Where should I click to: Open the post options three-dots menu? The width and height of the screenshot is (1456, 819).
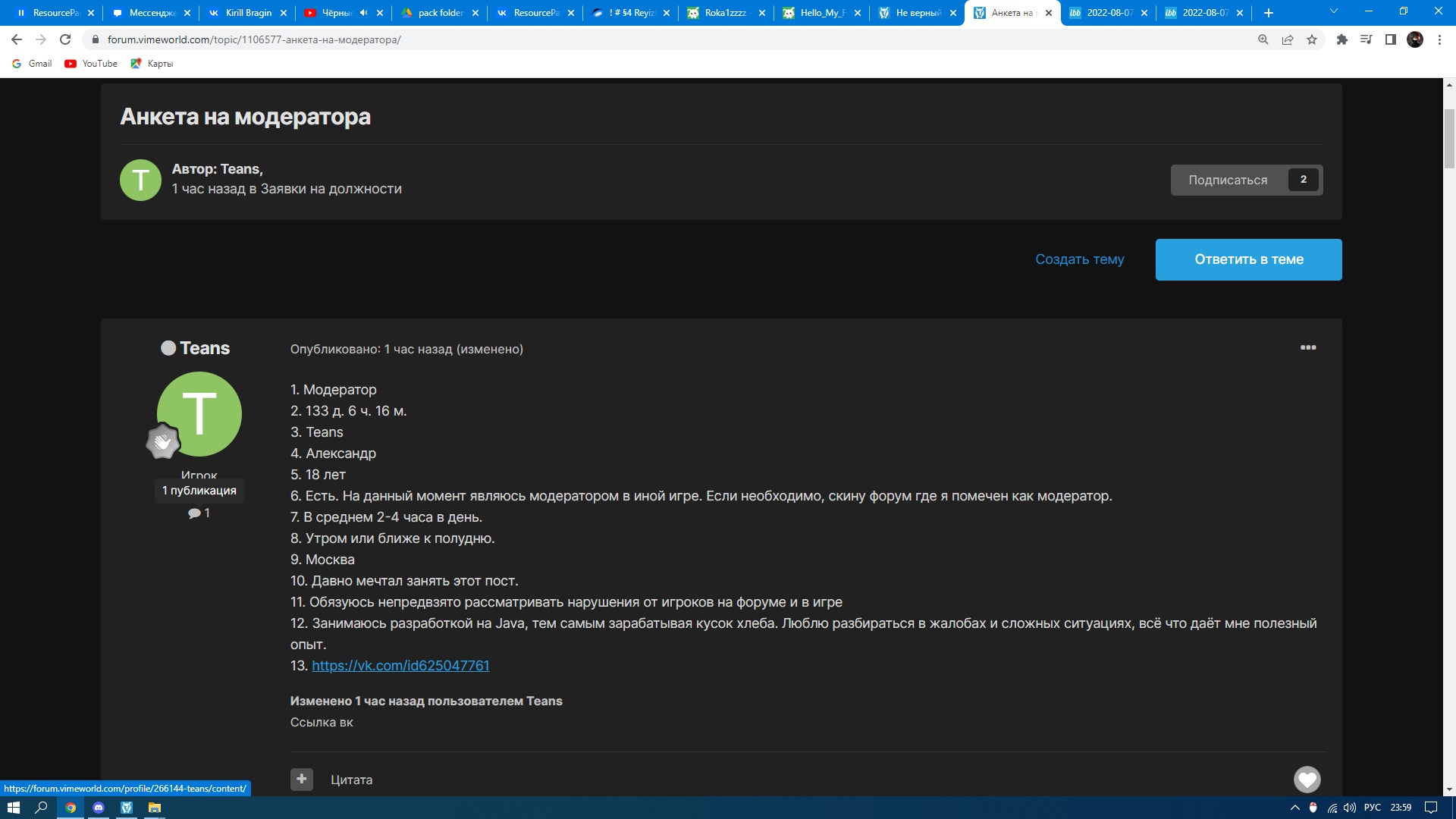[x=1308, y=347]
